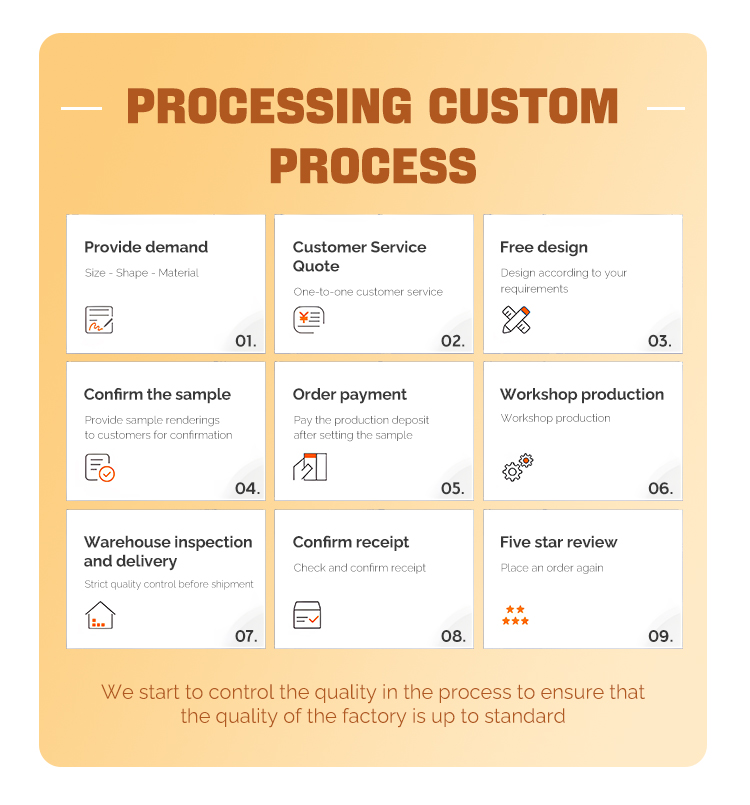Image resolution: width=750 pixels, height=805 pixels.
Task: Click the Confirm the sample heading
Action: 157,394
